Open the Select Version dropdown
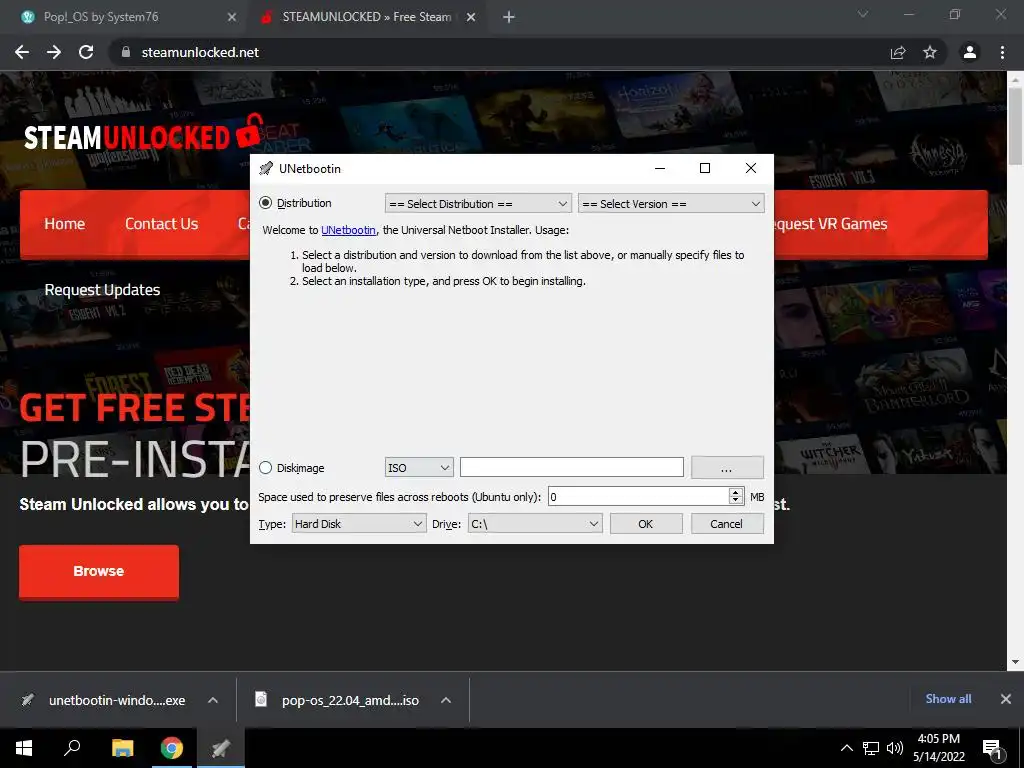The width and height of the screenshot is (1024, 768). (x=671, y=204)
